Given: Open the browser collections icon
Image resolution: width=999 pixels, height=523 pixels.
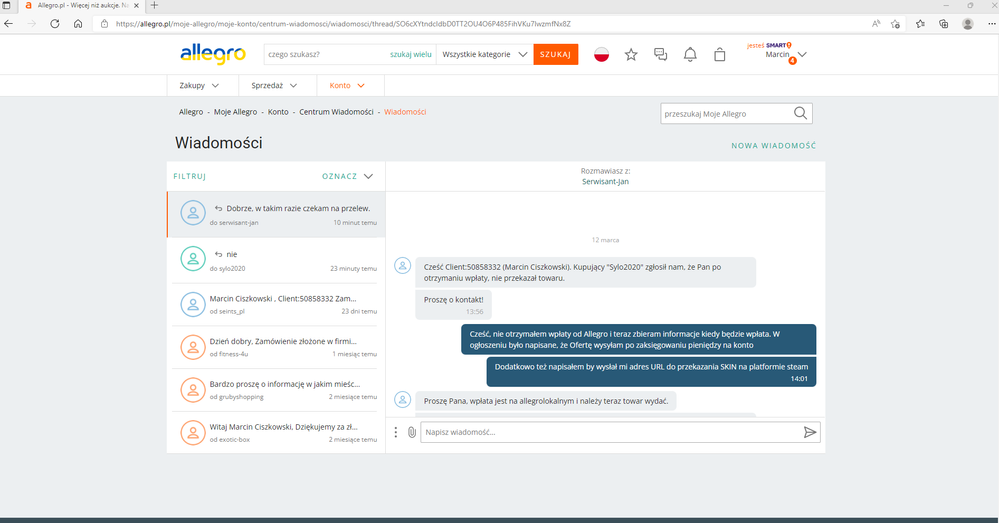Looking at the screenshot, I should (x=944, y=24).
